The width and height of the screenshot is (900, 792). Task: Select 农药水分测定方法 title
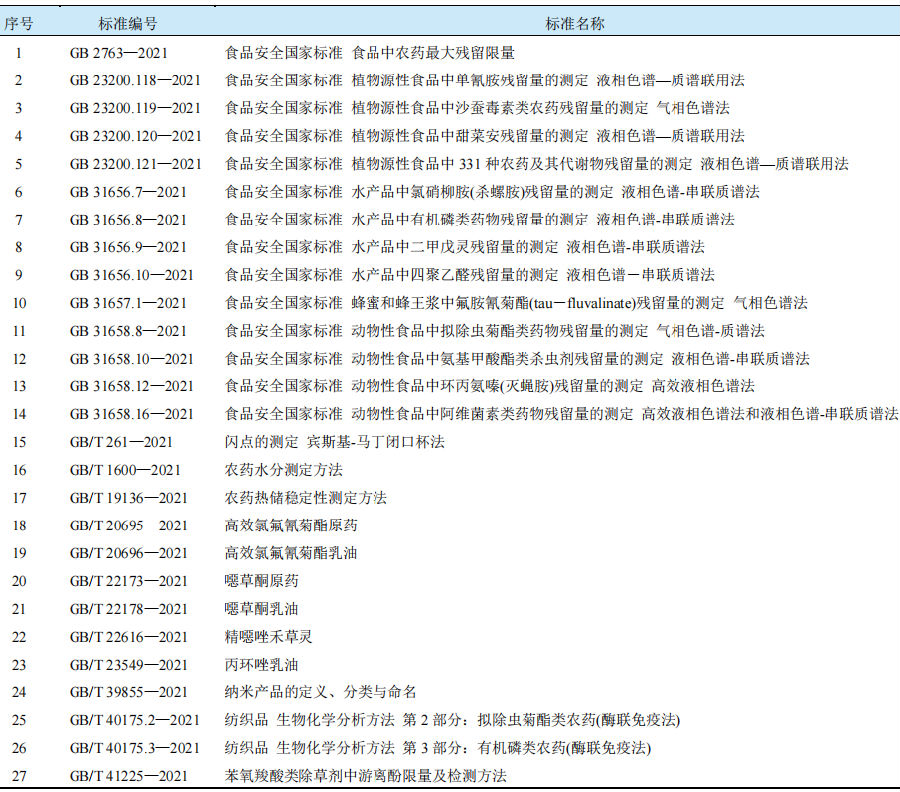coord(284,470)
